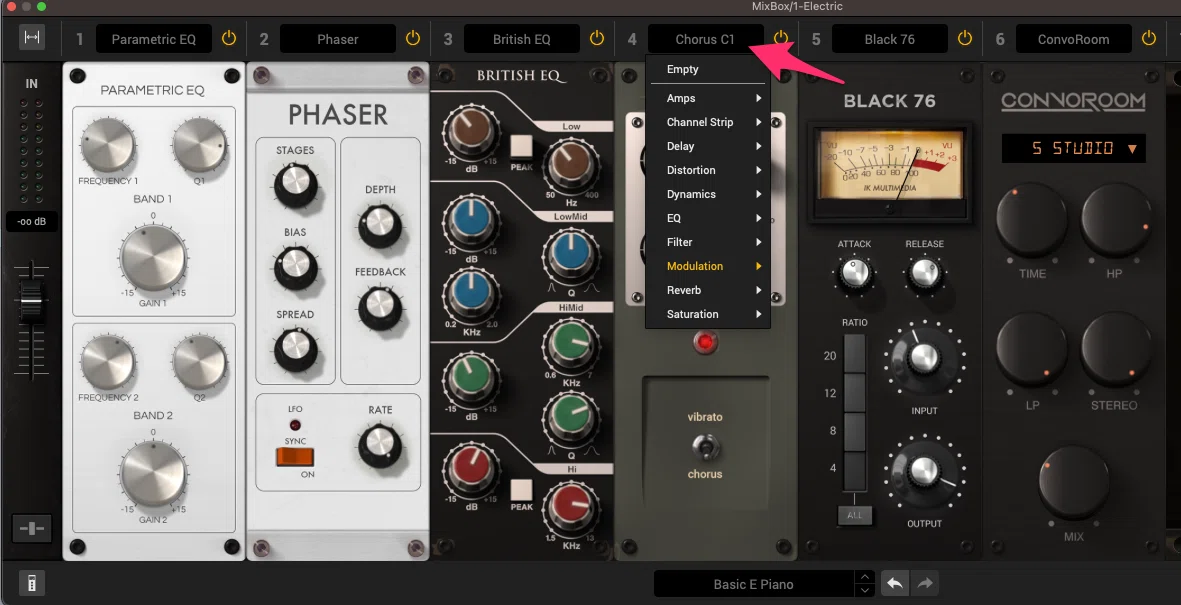
Task: Click the Parametric EQ FREQUENCY 2 knob
Action: (108, 363)
